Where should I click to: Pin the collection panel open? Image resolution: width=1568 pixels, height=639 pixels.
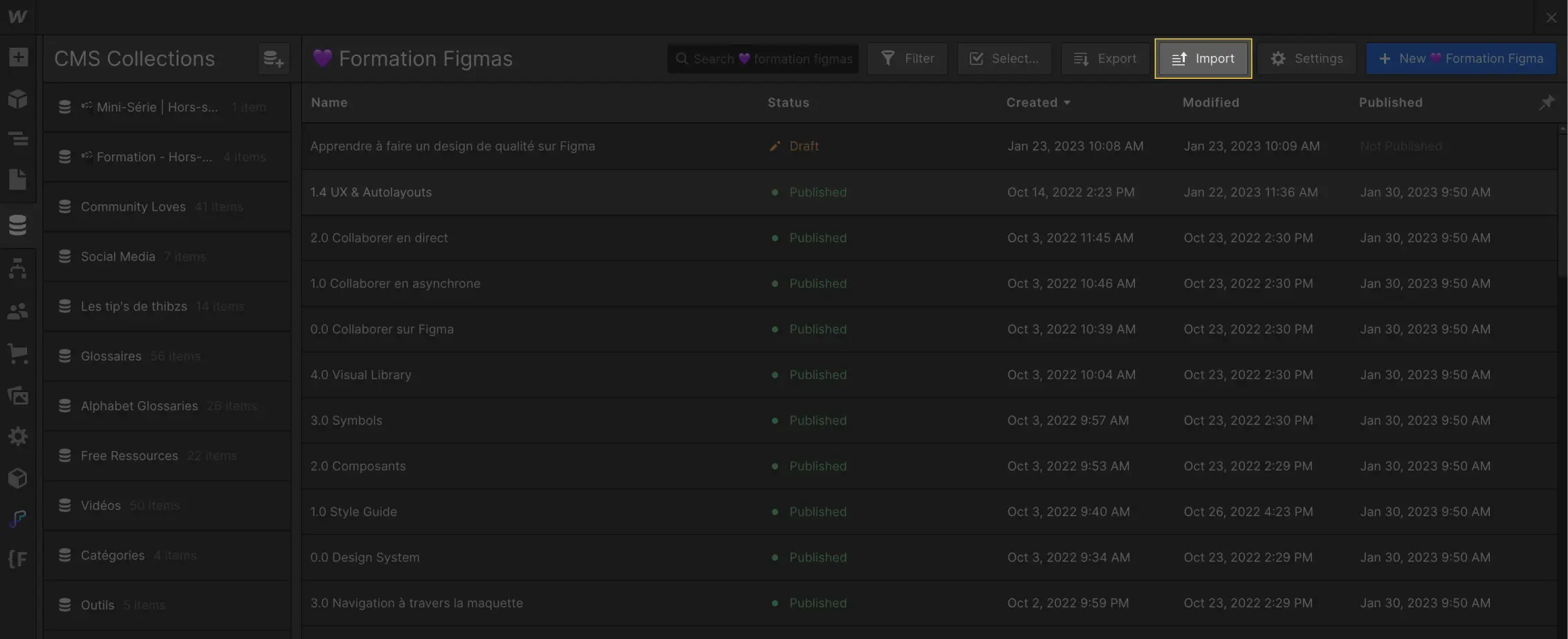coord(1547,102)
